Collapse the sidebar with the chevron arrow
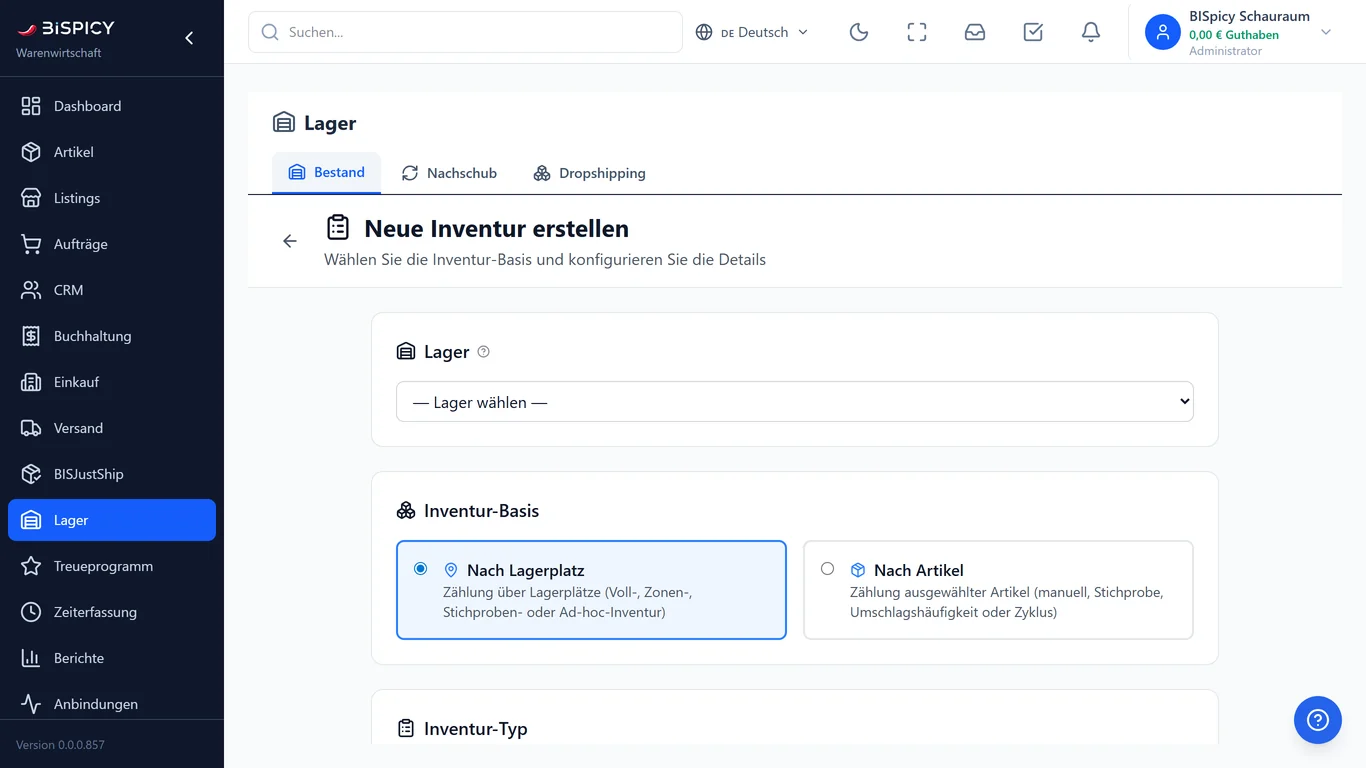 189,38
